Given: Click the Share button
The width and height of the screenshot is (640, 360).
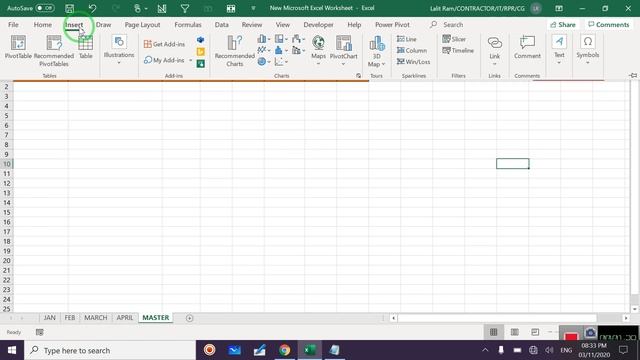Looking at the screenshot, I should [563, 24].
